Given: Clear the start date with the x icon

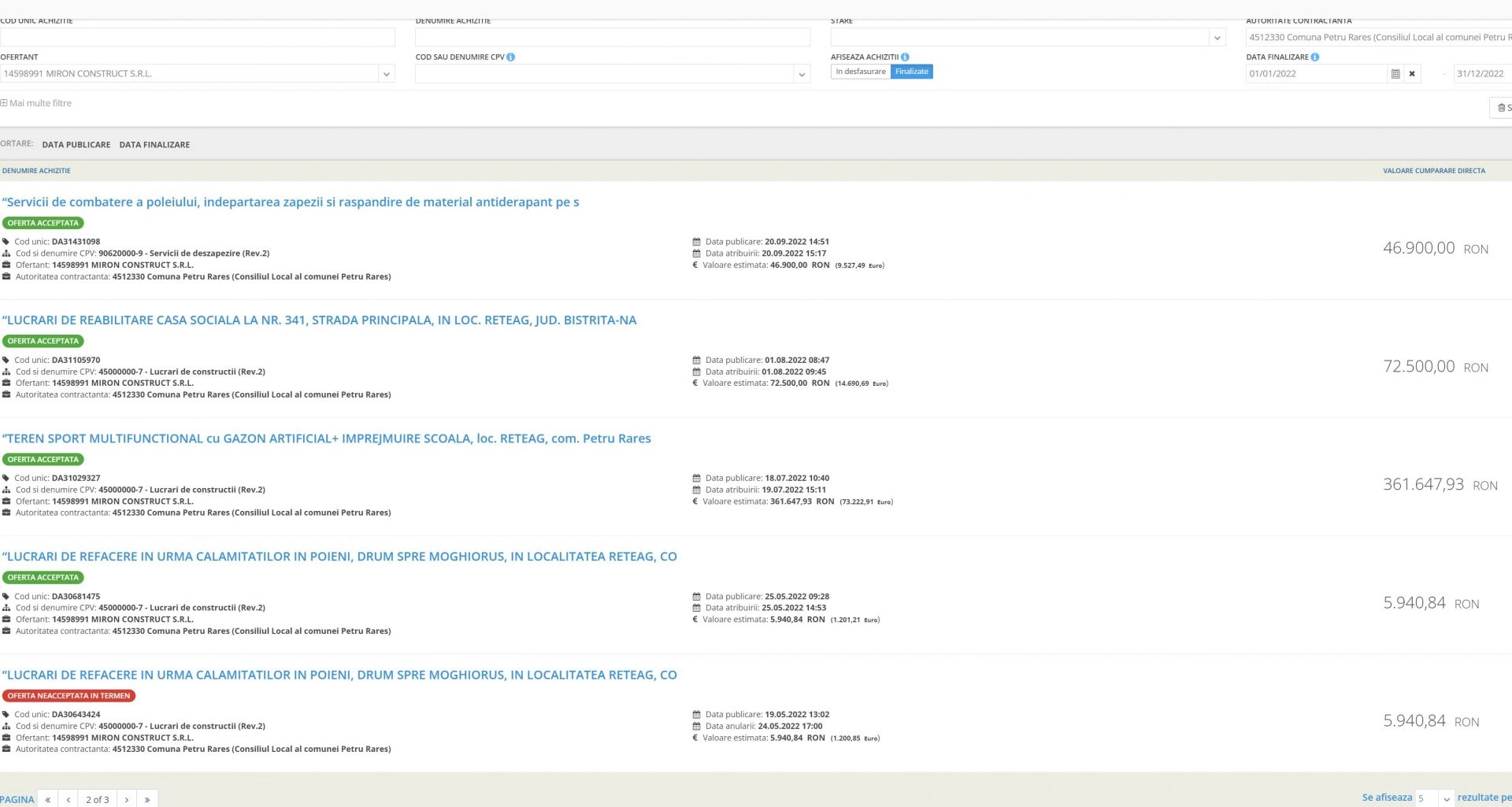Looking at the screenshot, I should [x=1412, y=74].
